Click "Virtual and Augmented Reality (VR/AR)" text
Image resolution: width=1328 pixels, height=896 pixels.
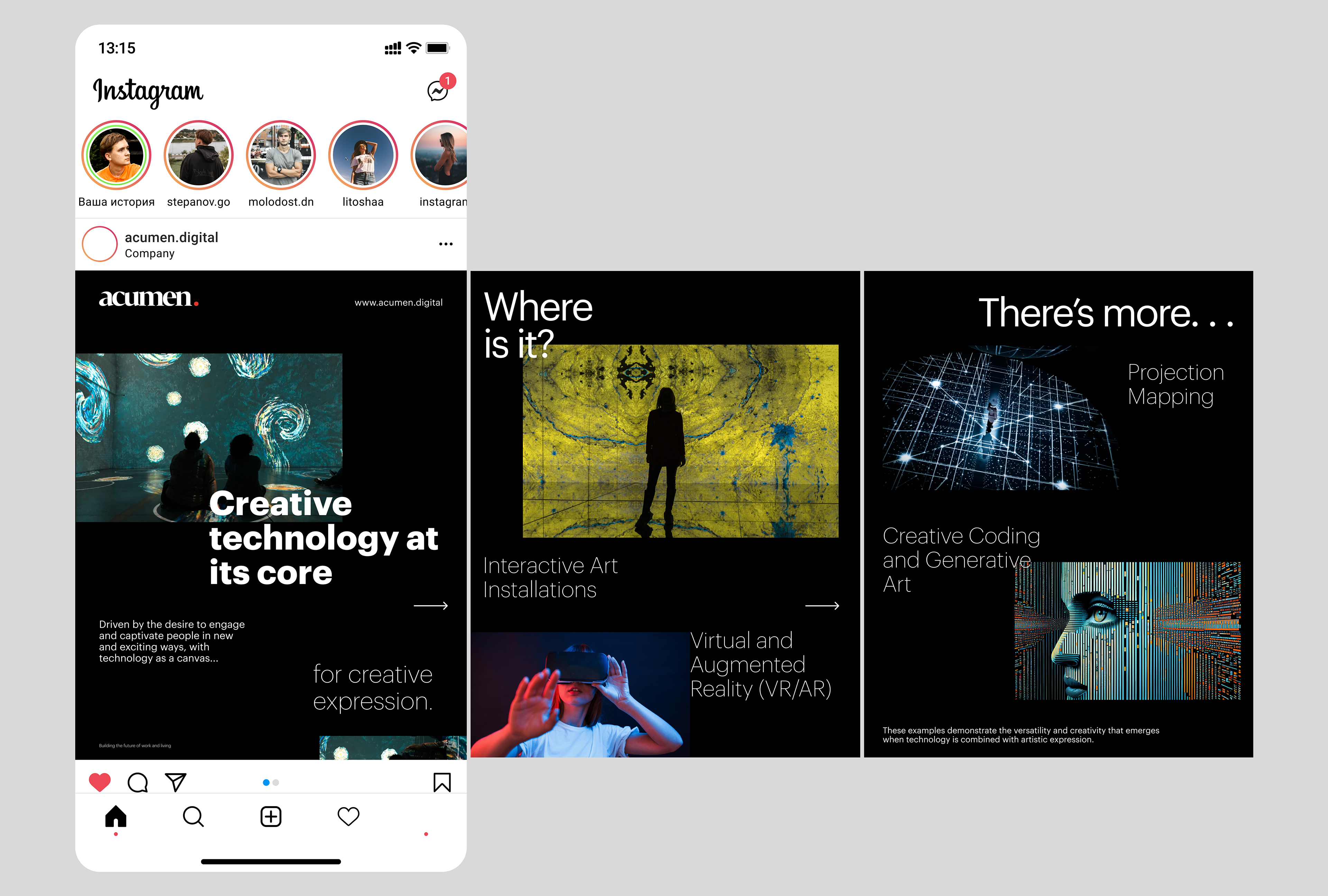click(x=760, y=665)
